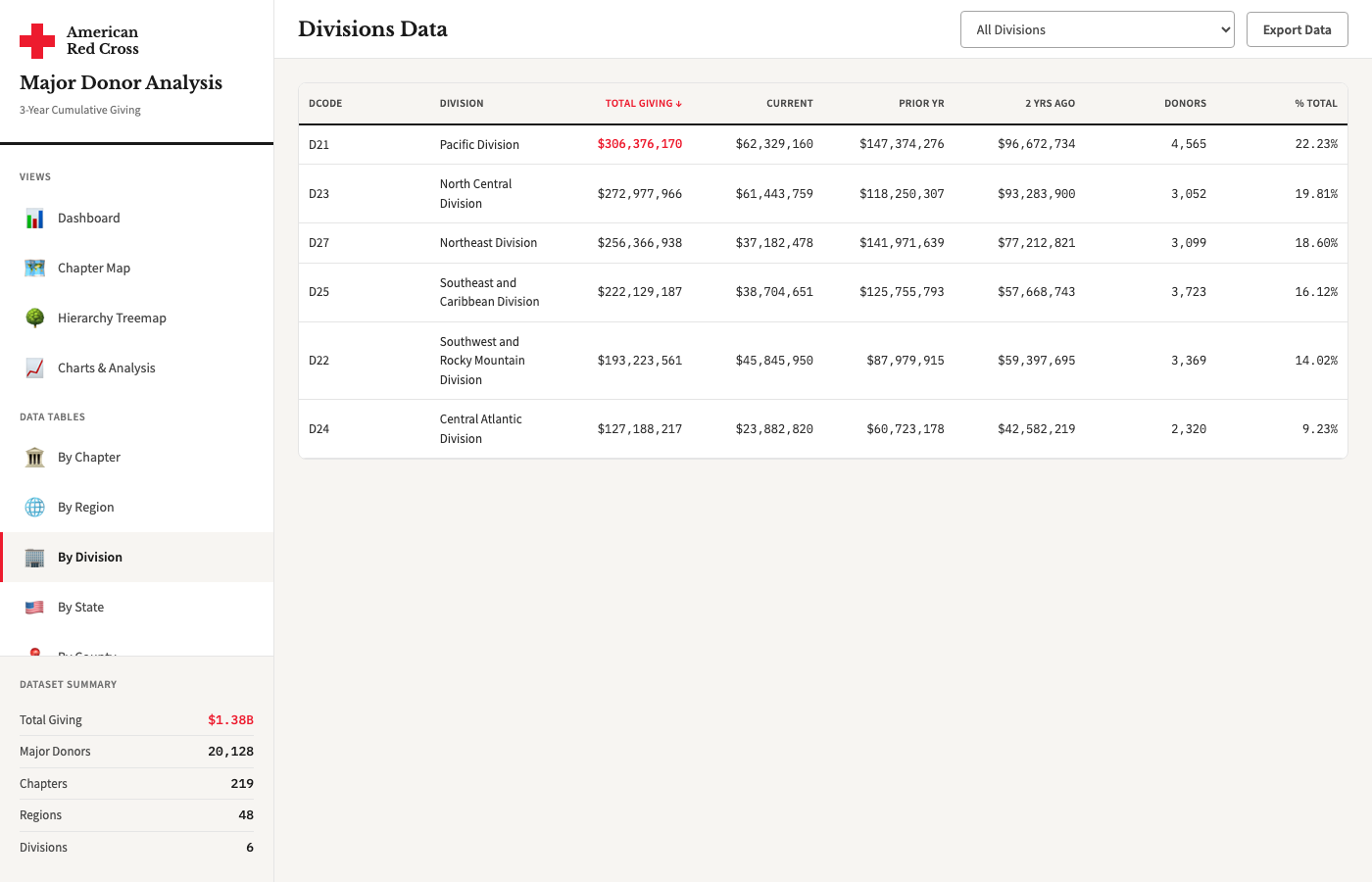Click the Hierarchy Treemap tree icon
Image resolution: width=1372 pixels, height=882 pixels.
34,318
